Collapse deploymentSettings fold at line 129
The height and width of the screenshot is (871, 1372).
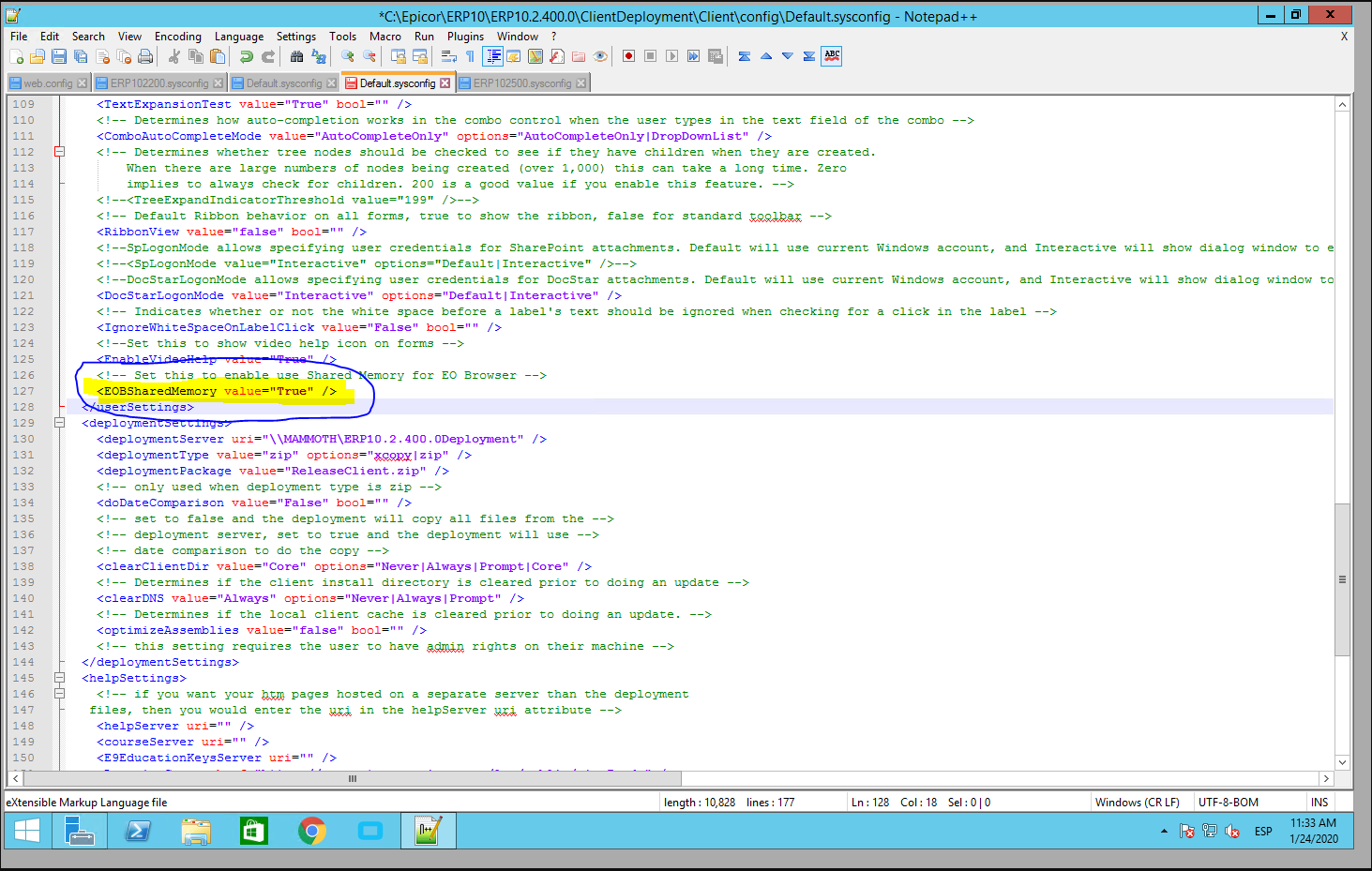click(x=59, y=423)
